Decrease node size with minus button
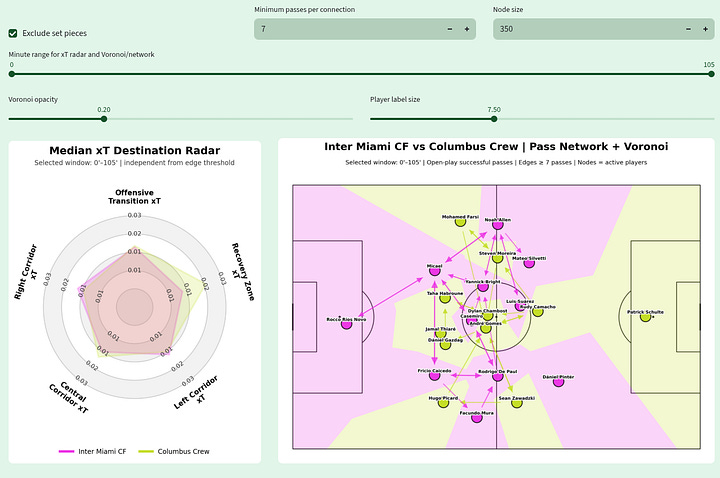Screen dimensions: 720x478 (688, 29)
